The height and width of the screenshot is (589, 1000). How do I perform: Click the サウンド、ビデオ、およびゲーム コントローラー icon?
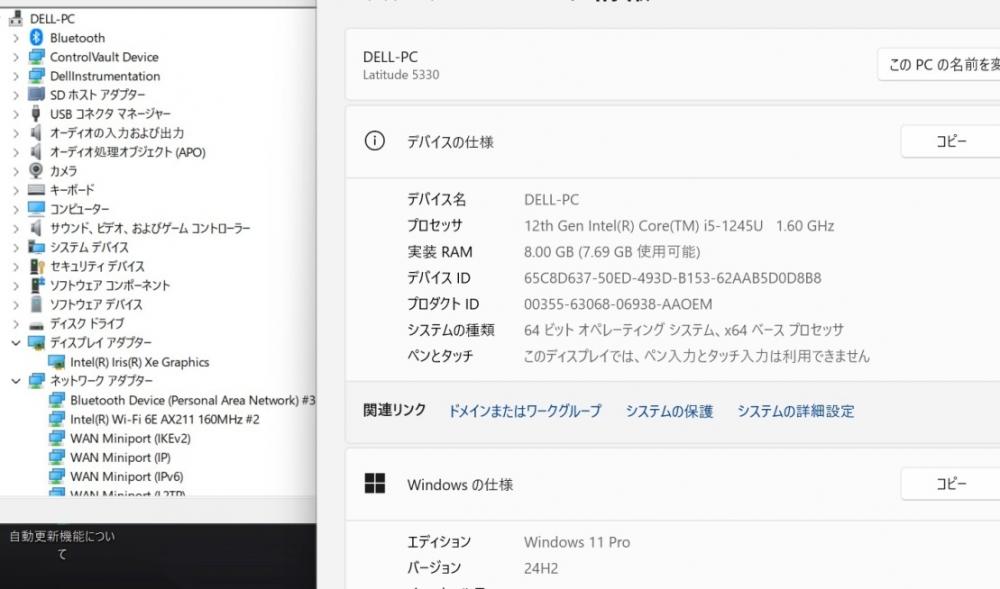[36, 228]
